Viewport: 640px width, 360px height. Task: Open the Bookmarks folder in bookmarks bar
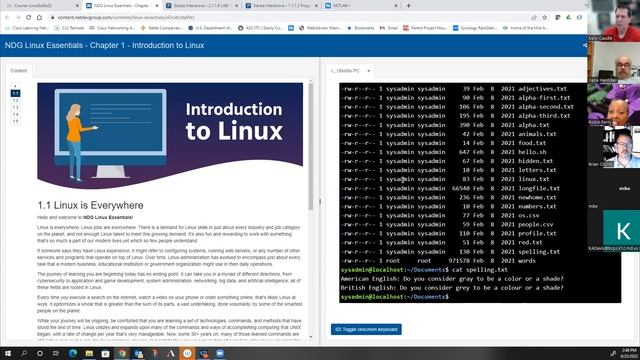[361, 28]
